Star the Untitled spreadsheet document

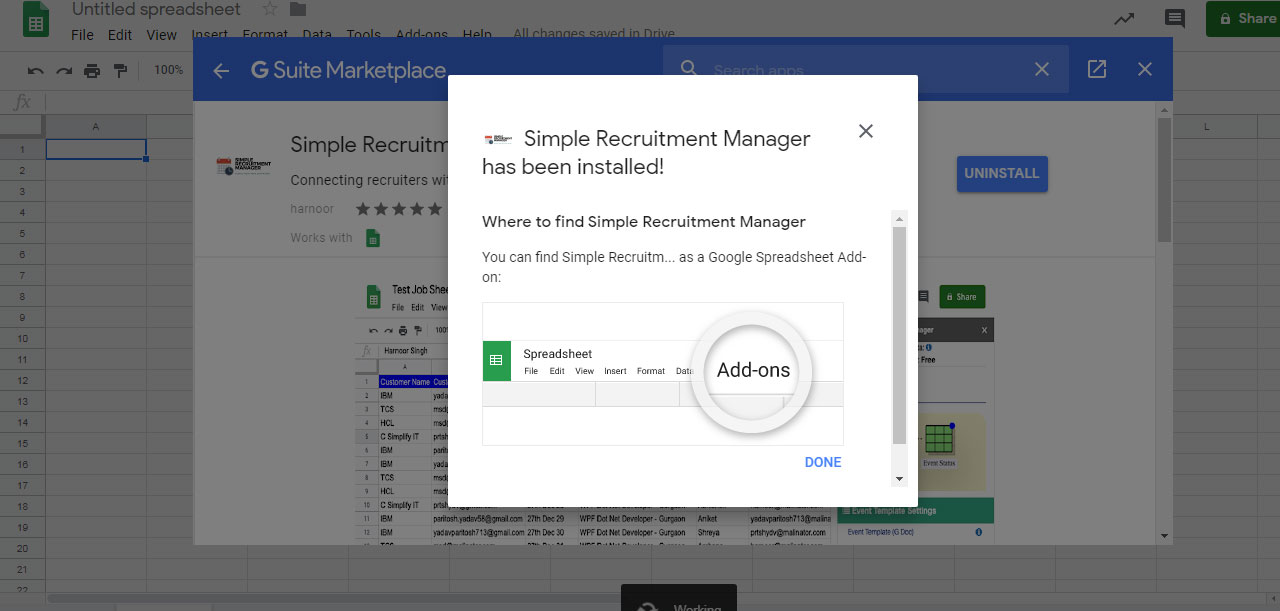270,9
